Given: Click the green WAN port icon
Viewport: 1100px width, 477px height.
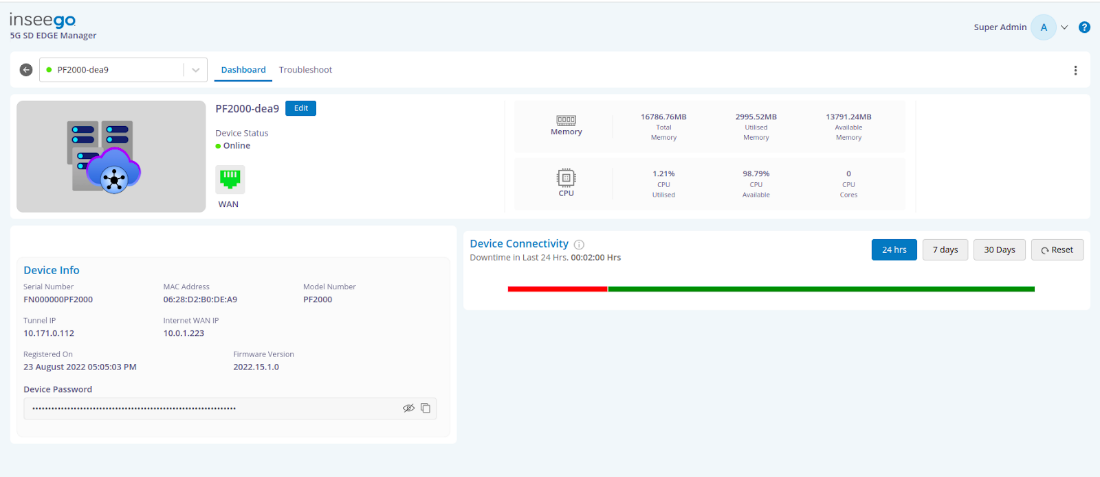Looking at the screenshot, I should click(230, 180).
